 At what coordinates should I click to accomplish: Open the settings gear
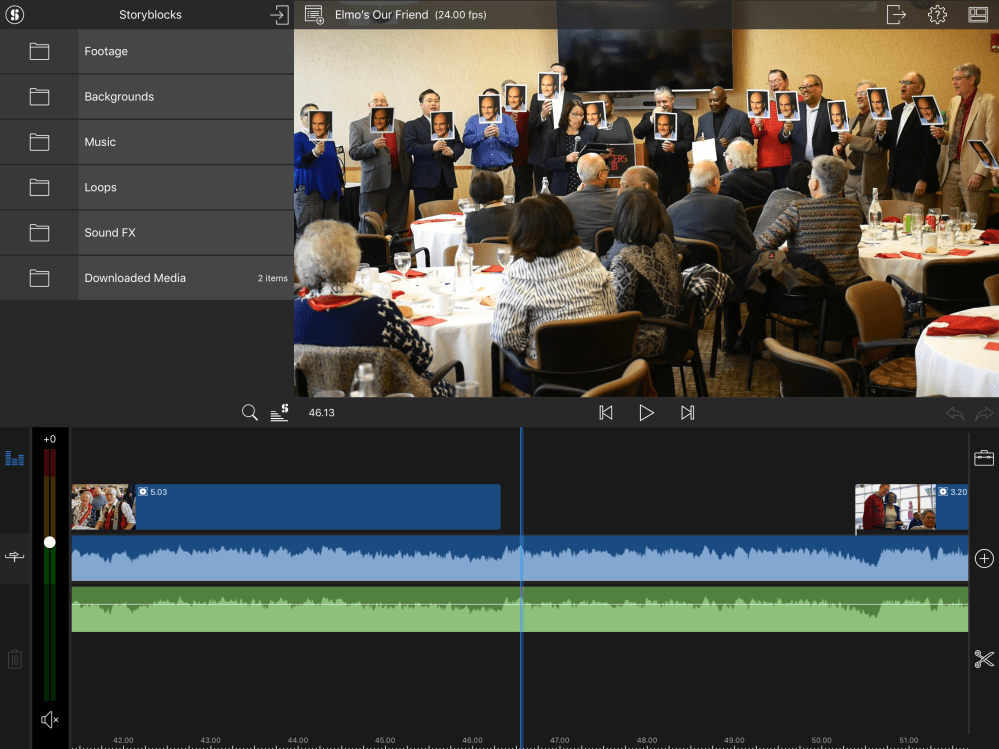pyautogui.click(x=937, y=15)
